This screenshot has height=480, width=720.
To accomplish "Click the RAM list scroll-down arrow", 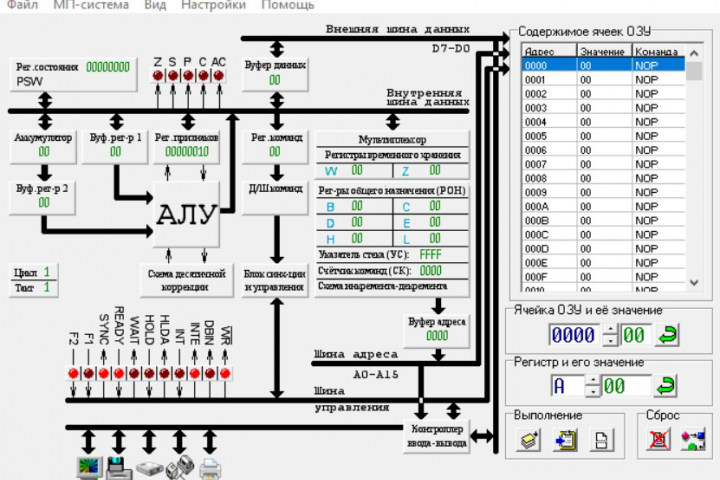I will [x=694, y=283].
